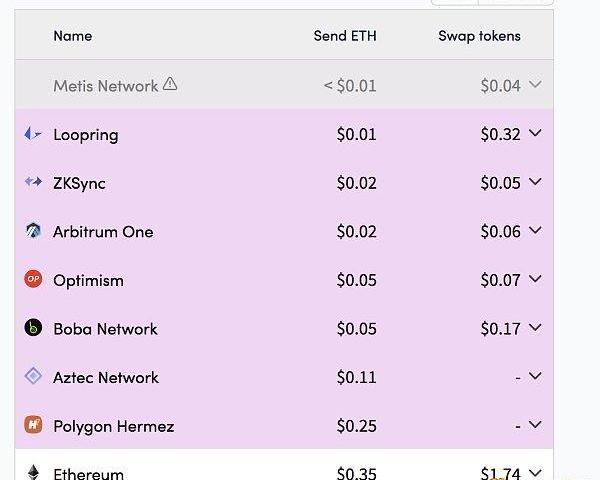Click the ZKSync arrows icon
600x480 pixels.
point(33,182)
